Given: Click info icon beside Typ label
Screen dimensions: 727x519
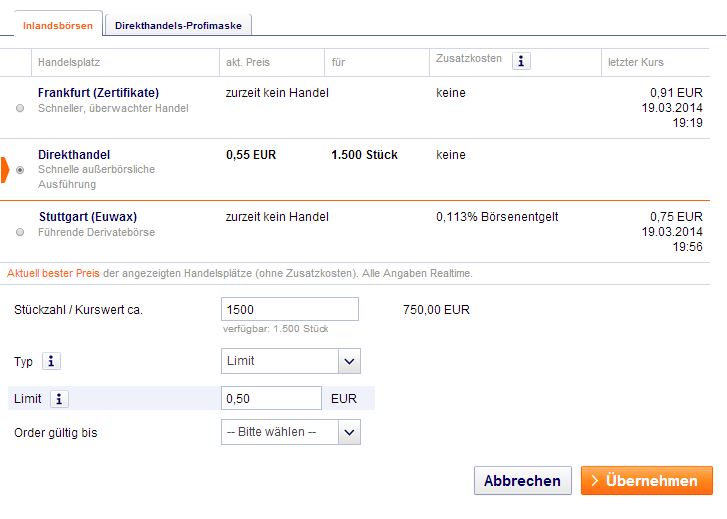Looking at the screenshot, I should point(54,361).
